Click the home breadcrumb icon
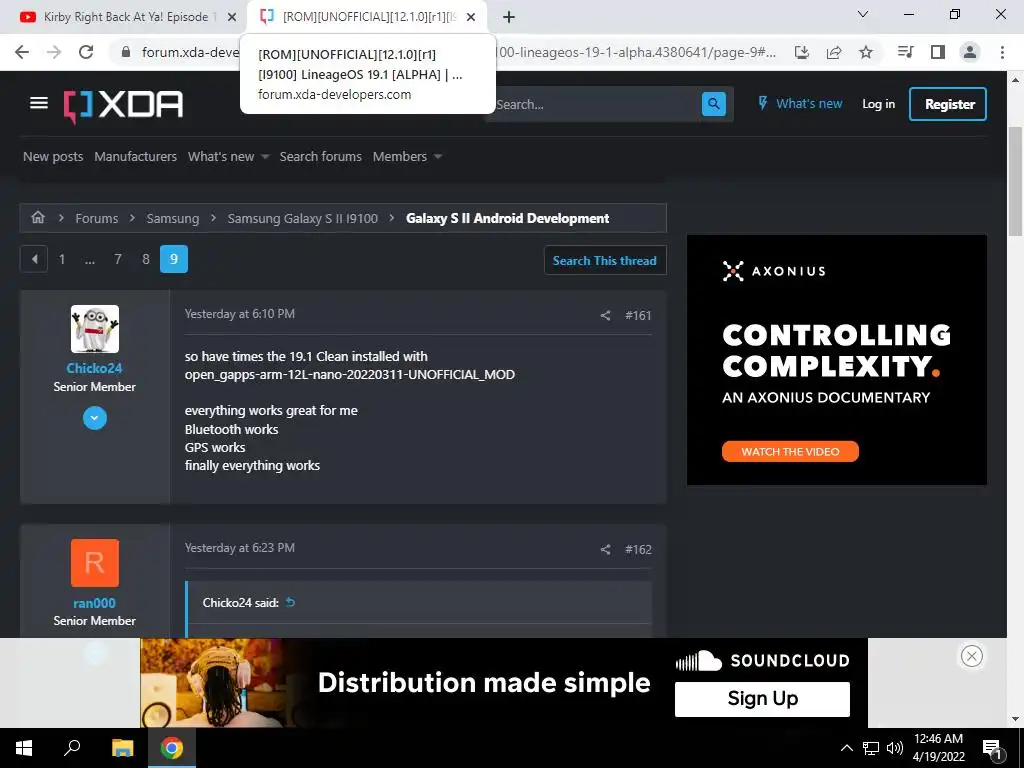The height and width of the screenshot is (768, 1024). click(x=38, y=217)
